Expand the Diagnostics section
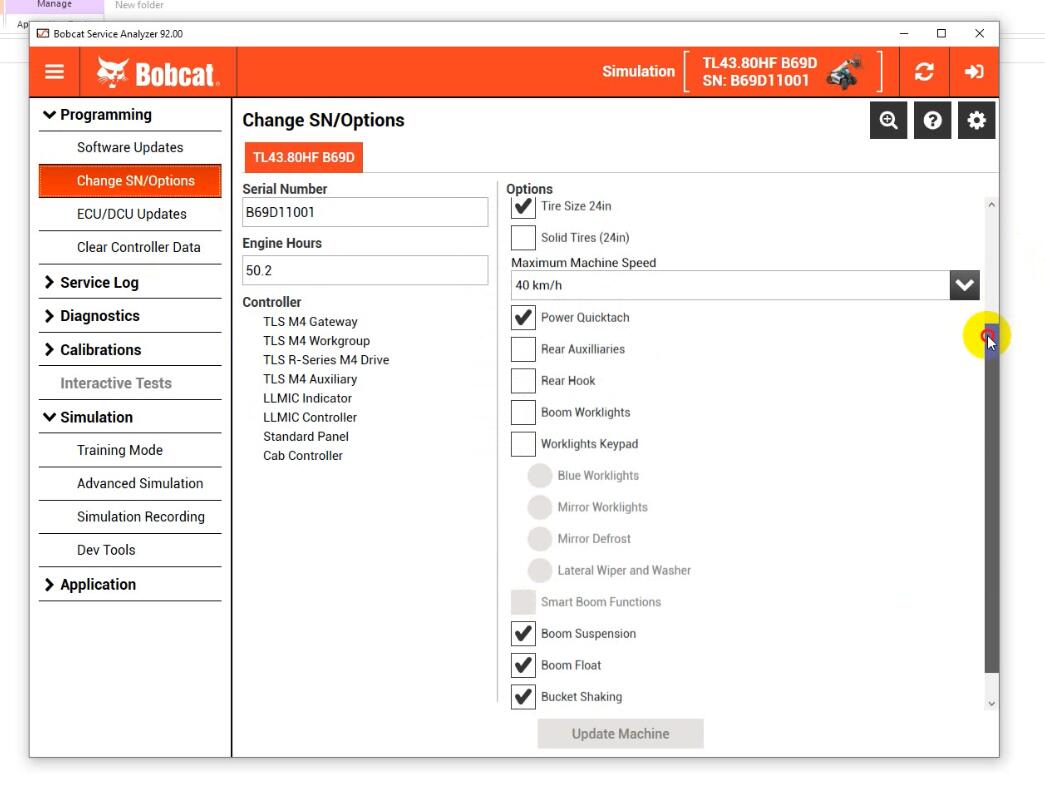Image resolution: width=1045 pixels, height=796 pixels. [x=130, y=316]
